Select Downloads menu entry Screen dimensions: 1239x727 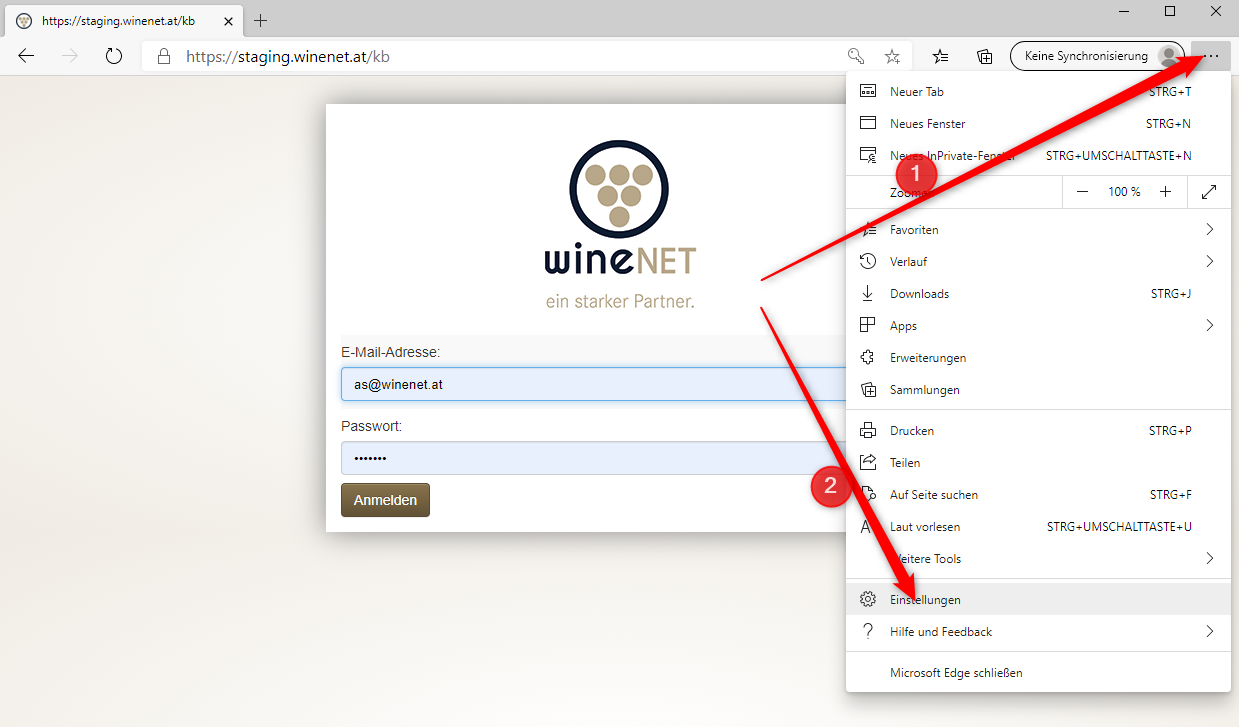(919, 294)
